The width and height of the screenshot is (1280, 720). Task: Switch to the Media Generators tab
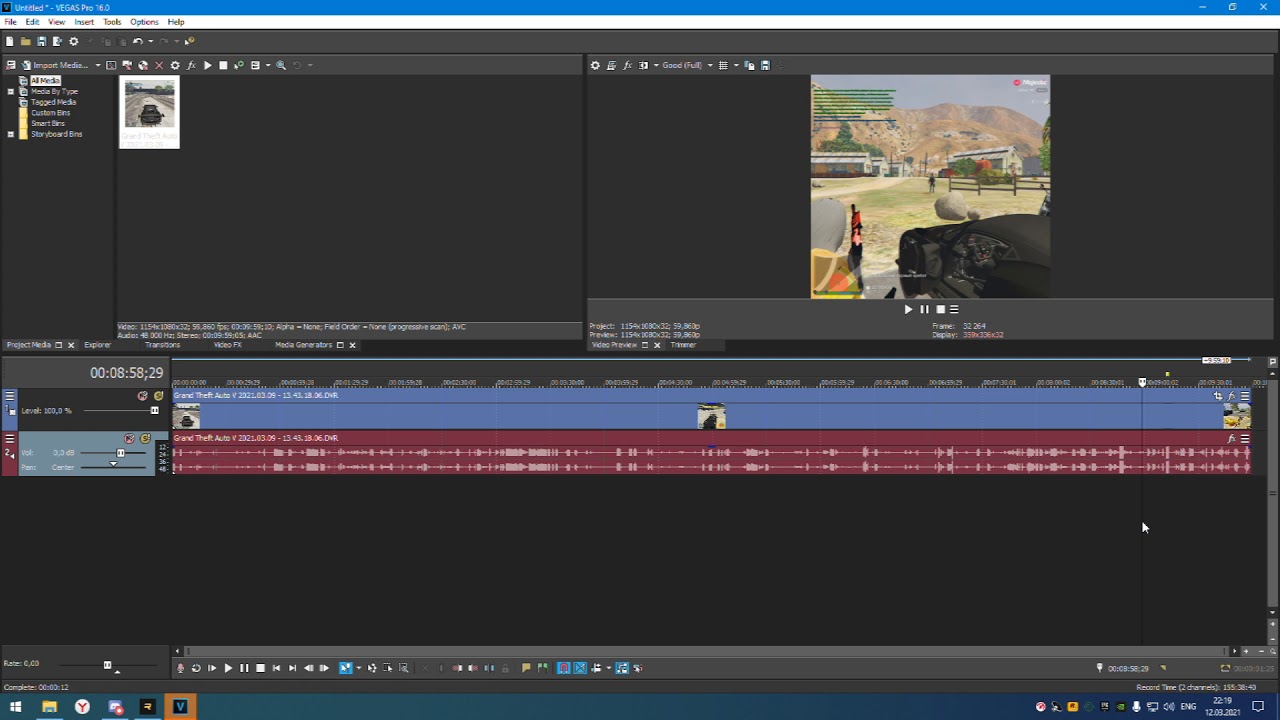click(x=303, y=345)
